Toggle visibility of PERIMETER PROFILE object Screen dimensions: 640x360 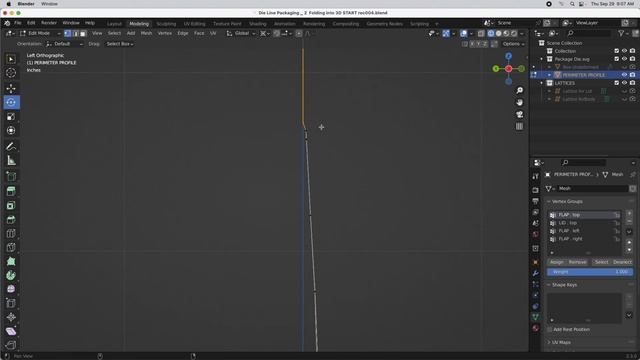click(624, 75)
